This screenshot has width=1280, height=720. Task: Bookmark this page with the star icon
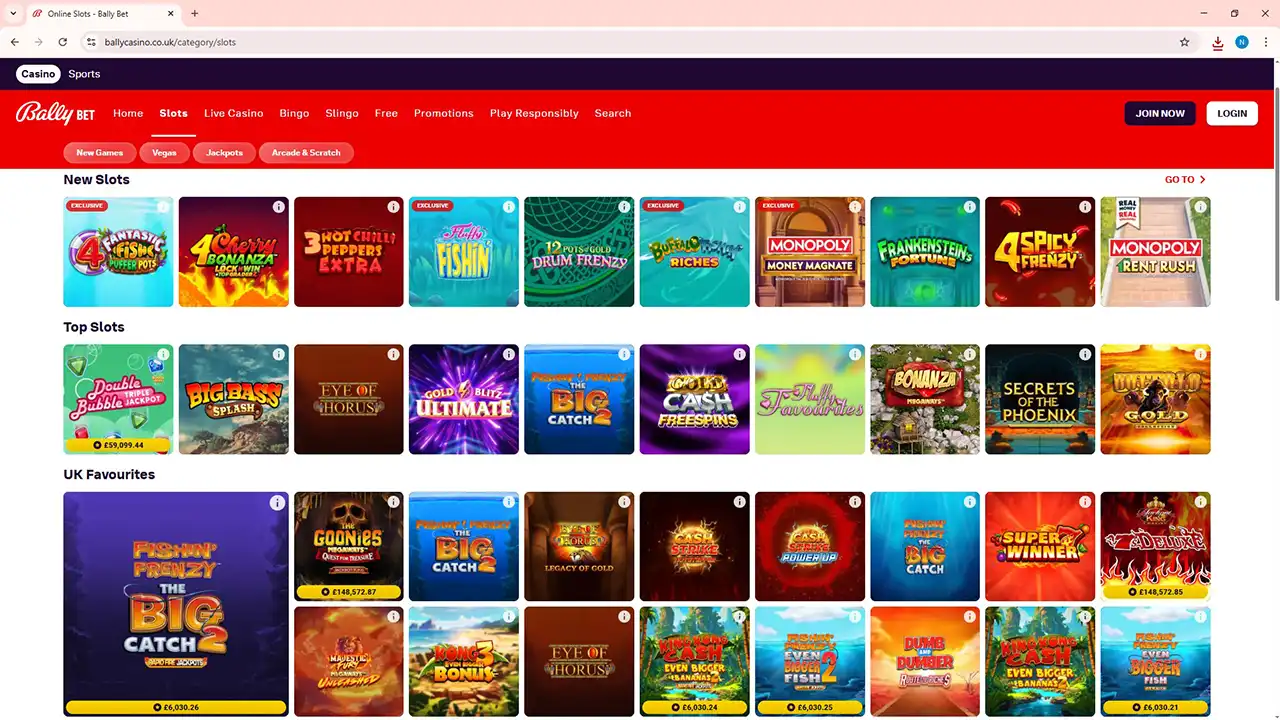pos(1185,42)
